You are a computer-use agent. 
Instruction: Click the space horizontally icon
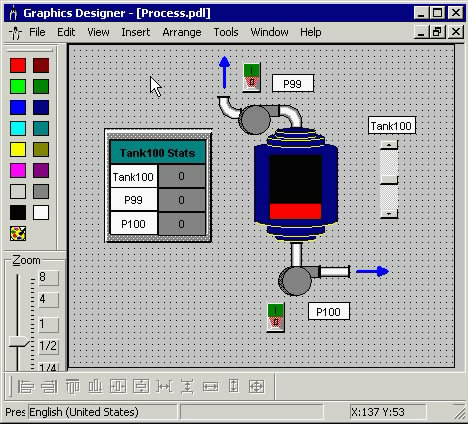164,387
